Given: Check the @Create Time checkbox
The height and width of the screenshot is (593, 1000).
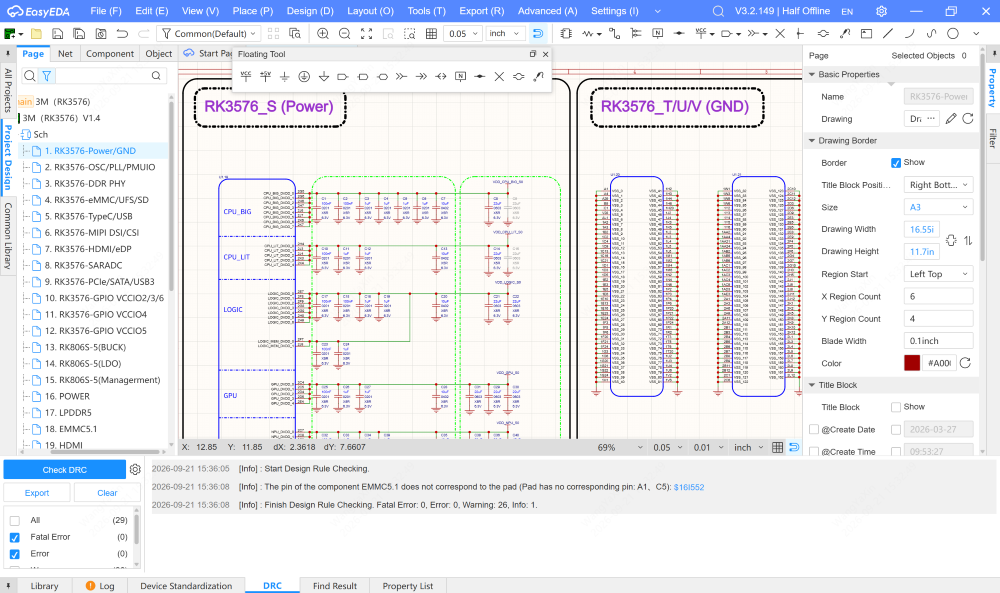Looking at the screenshot, I should (x=814, y=451).
